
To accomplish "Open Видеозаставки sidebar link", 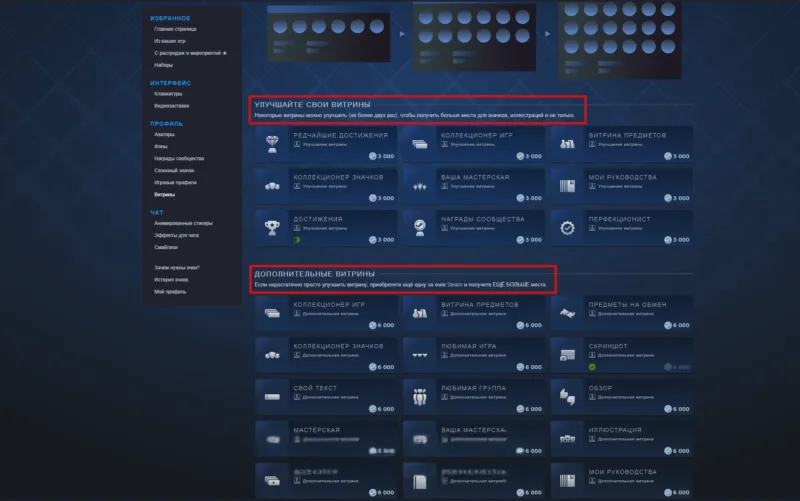I will [171, 106].
